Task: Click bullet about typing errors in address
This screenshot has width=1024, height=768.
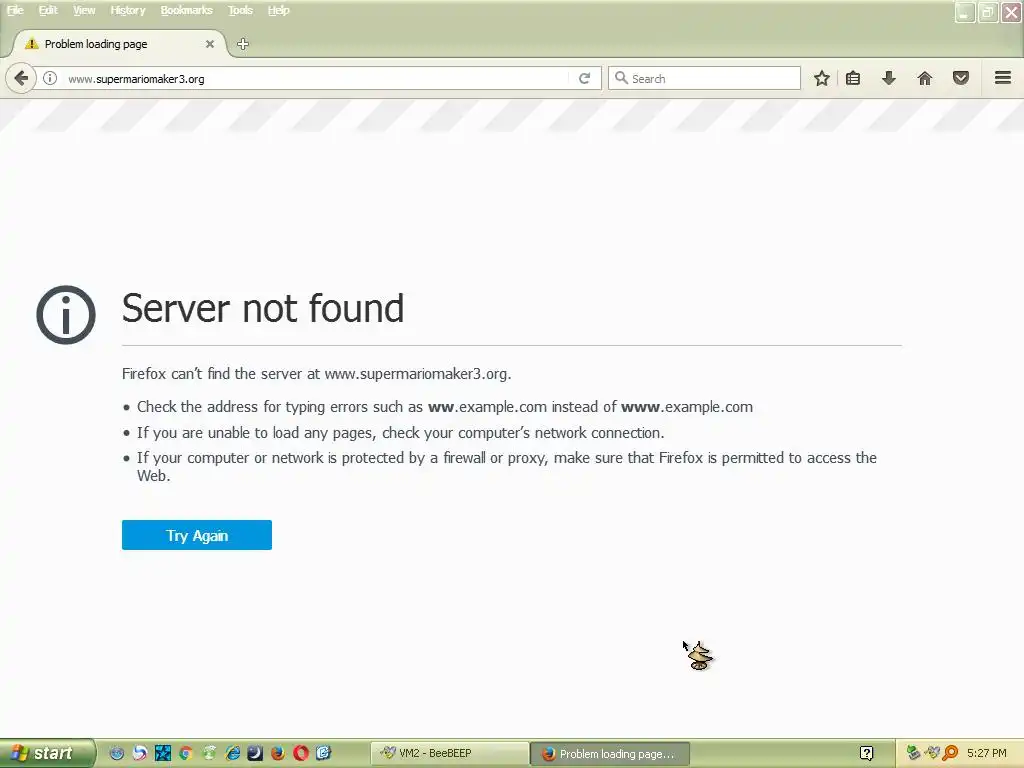Action: 445,407
